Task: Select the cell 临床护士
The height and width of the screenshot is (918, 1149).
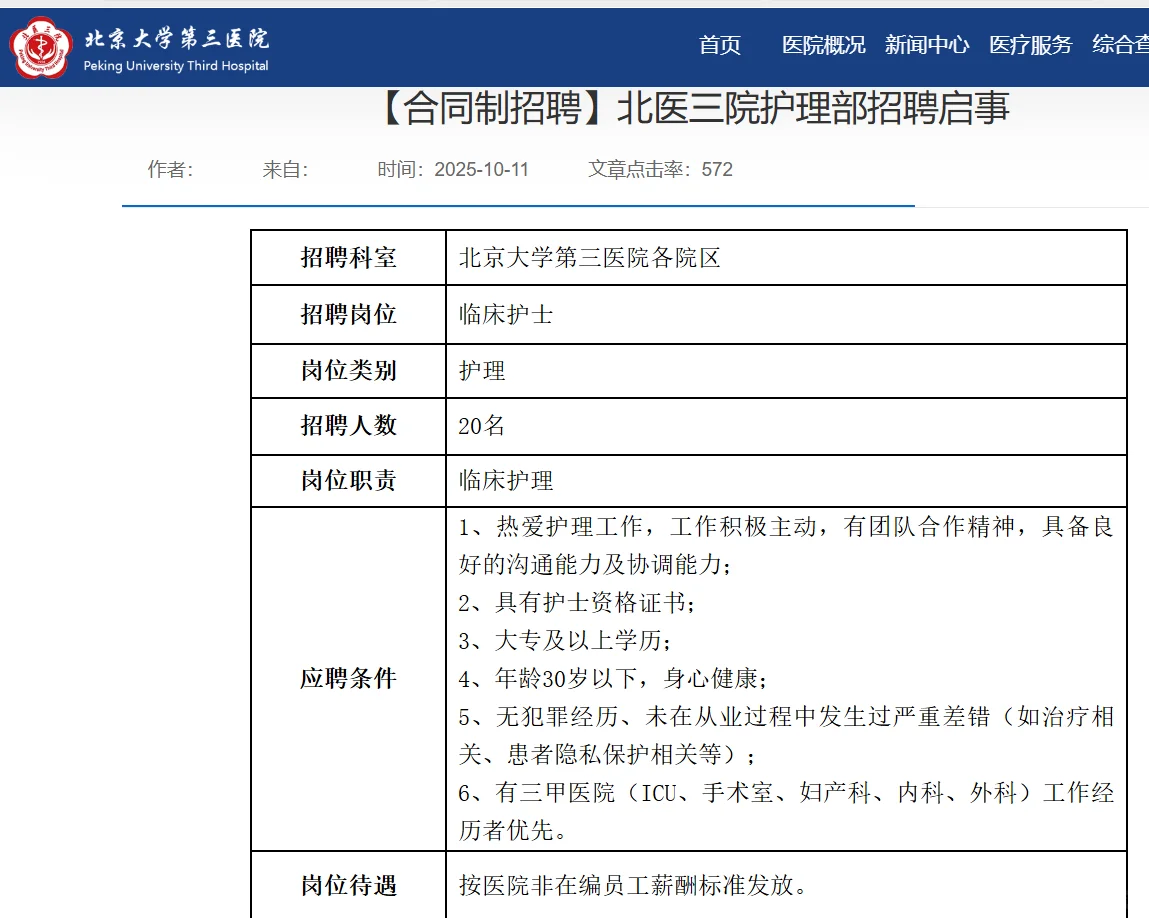Action: 786,314
